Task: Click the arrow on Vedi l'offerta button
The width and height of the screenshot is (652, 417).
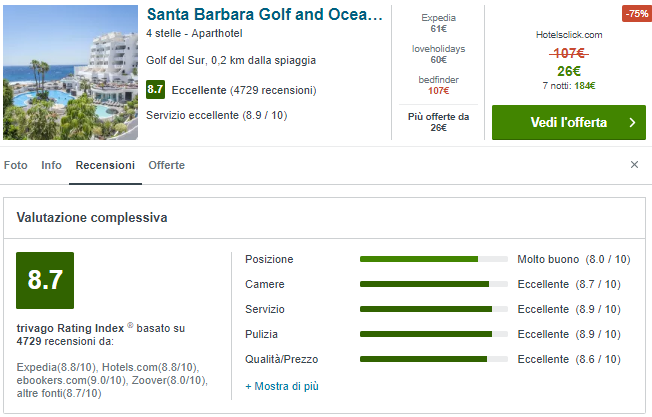Action: pos(631,123)
